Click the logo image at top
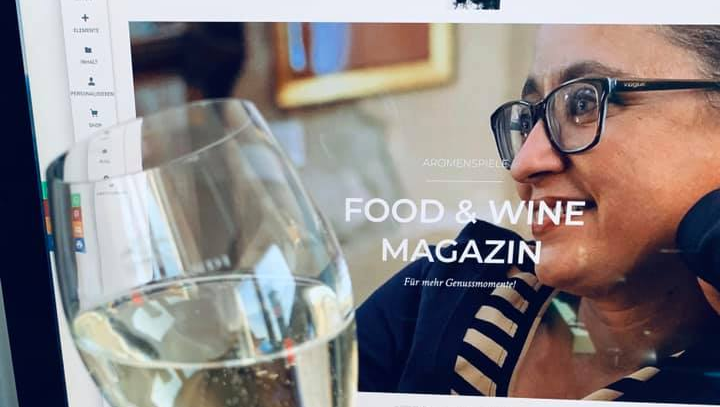The width and height of the screenshot is (720, 407). tap(476, 4)
